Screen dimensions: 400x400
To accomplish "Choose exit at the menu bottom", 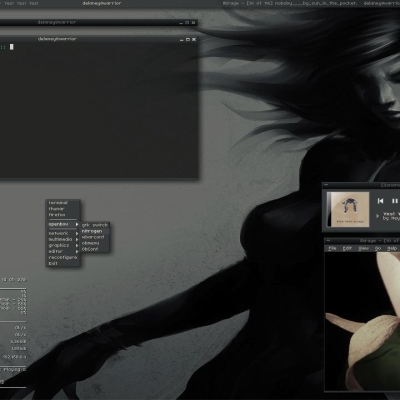I will click(62, 263).
